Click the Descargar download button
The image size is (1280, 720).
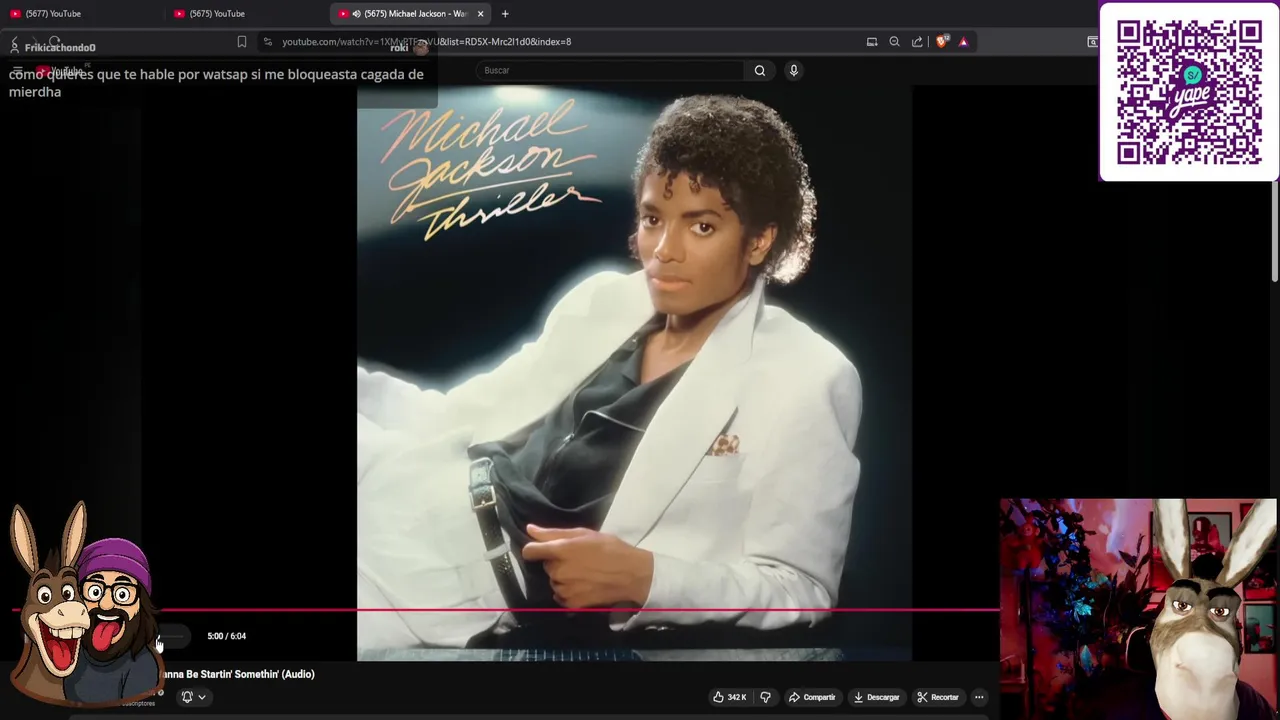(876, 697)
